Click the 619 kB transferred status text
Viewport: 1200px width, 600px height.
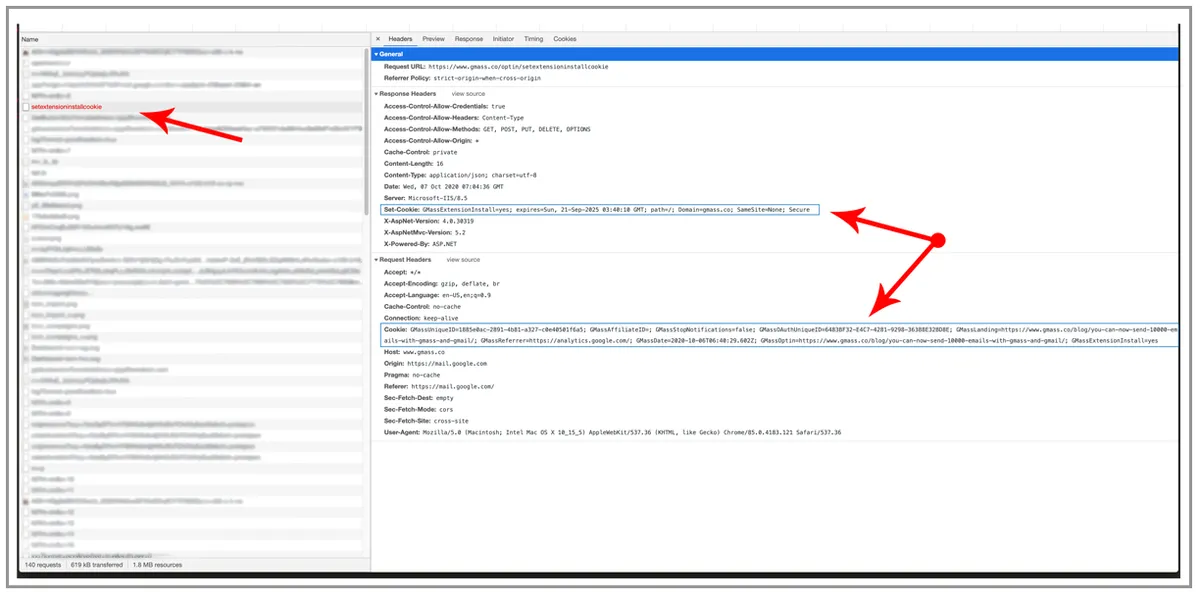(96, 565)
